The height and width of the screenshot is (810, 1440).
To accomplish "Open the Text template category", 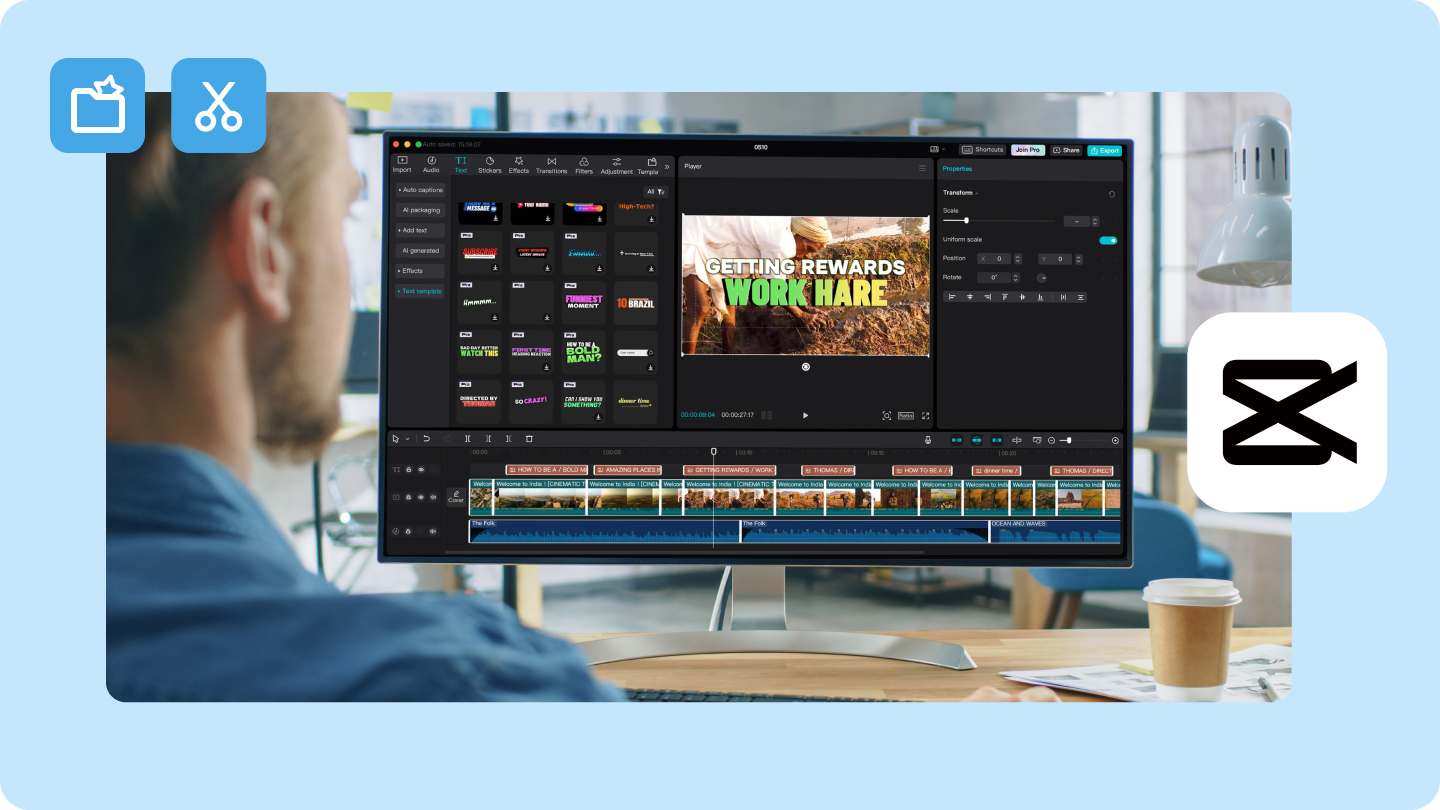I will 419,291.
